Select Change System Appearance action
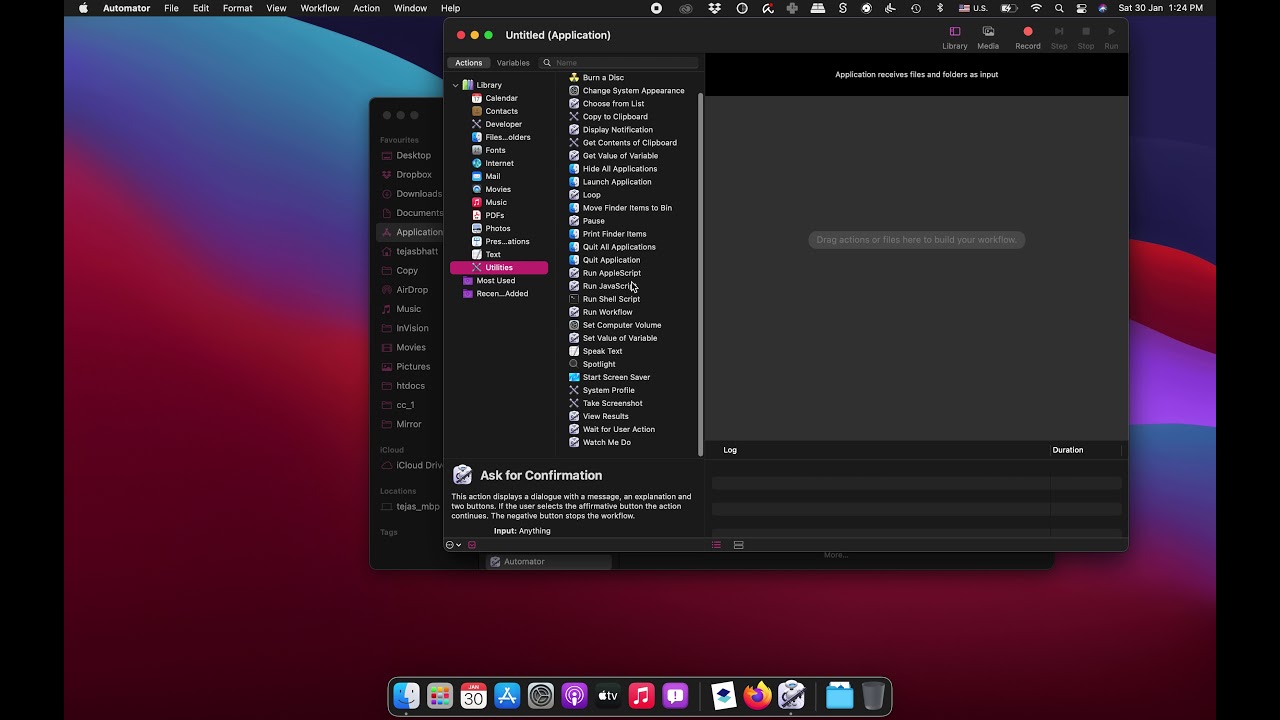The image size is (1280, 720). click(x=633, y=90)
